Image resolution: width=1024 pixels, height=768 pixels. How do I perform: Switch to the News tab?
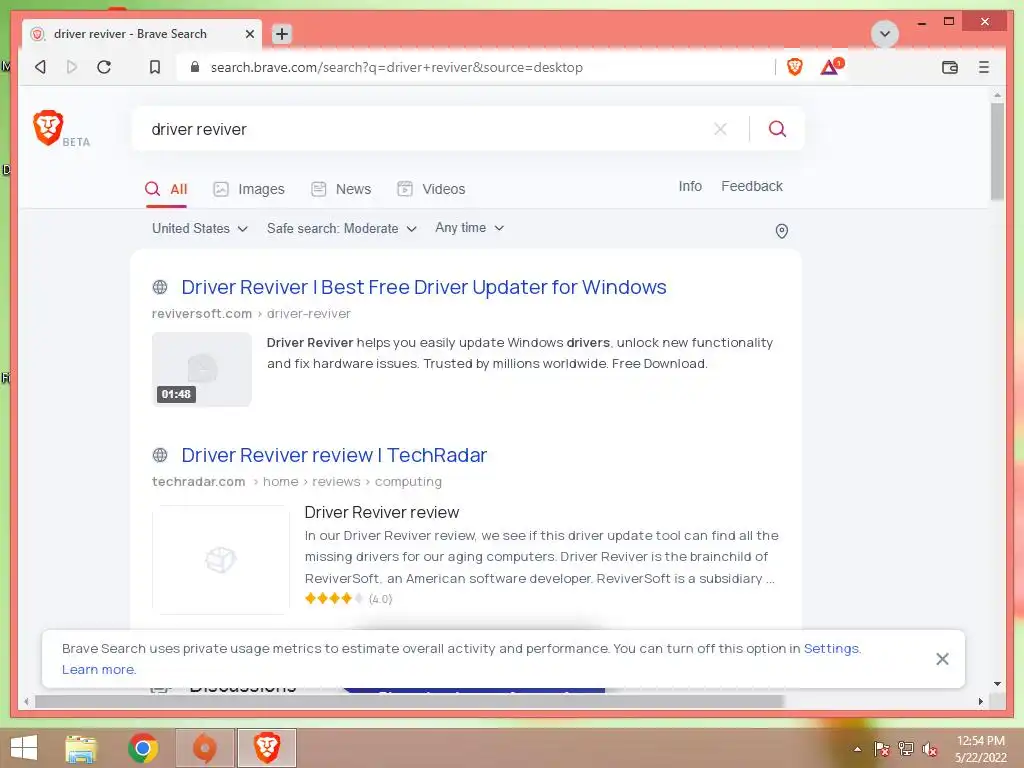pos(341,189)
